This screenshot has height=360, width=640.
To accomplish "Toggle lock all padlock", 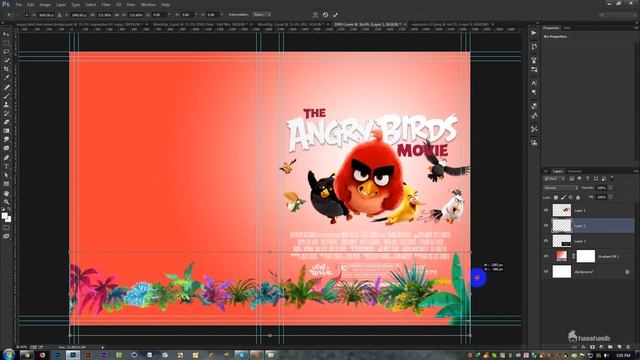I will [578, 198].
